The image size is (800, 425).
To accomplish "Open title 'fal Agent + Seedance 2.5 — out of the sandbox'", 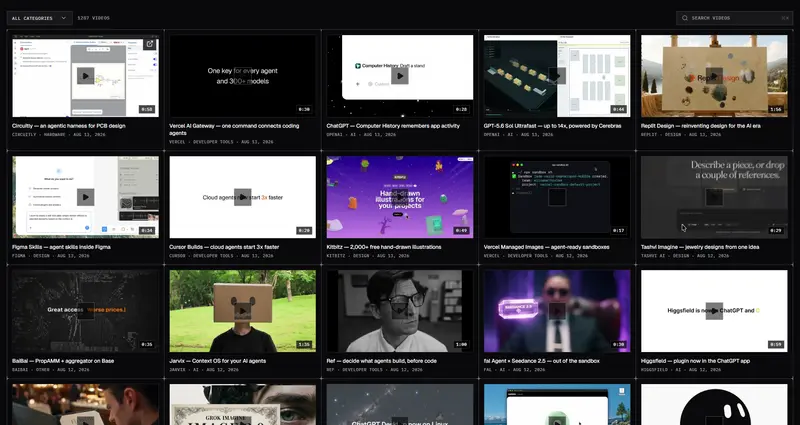I will pos(542,361).
